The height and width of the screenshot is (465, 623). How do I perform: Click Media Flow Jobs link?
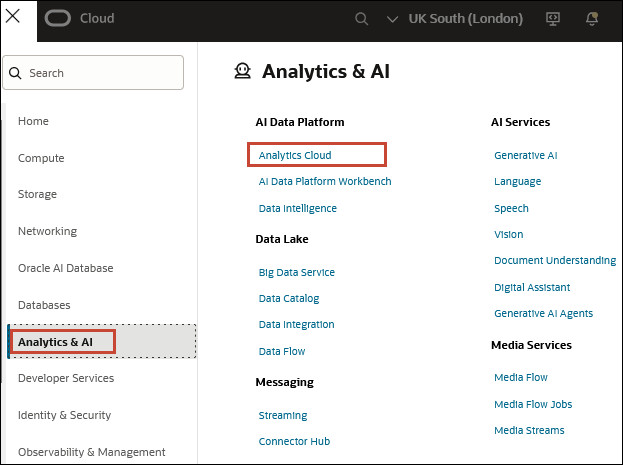point(533,404)
